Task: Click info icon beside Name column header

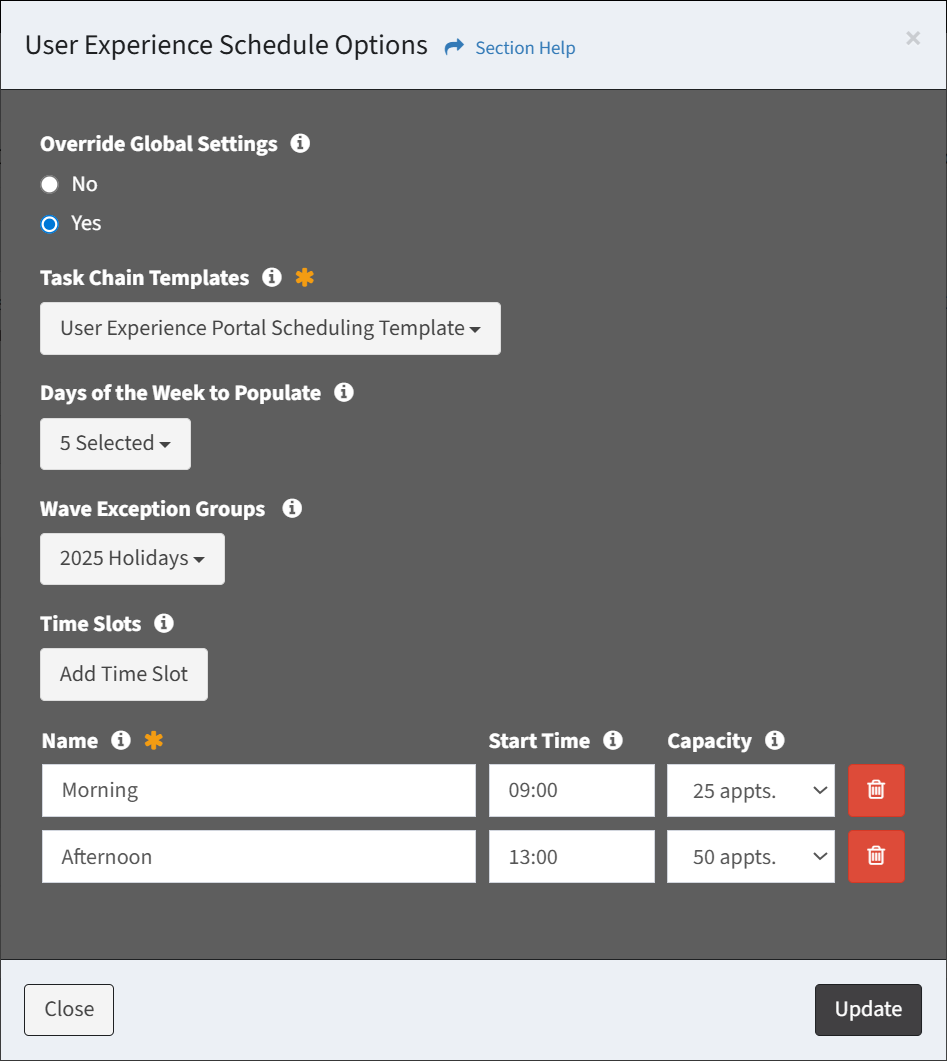Action: 121,740
